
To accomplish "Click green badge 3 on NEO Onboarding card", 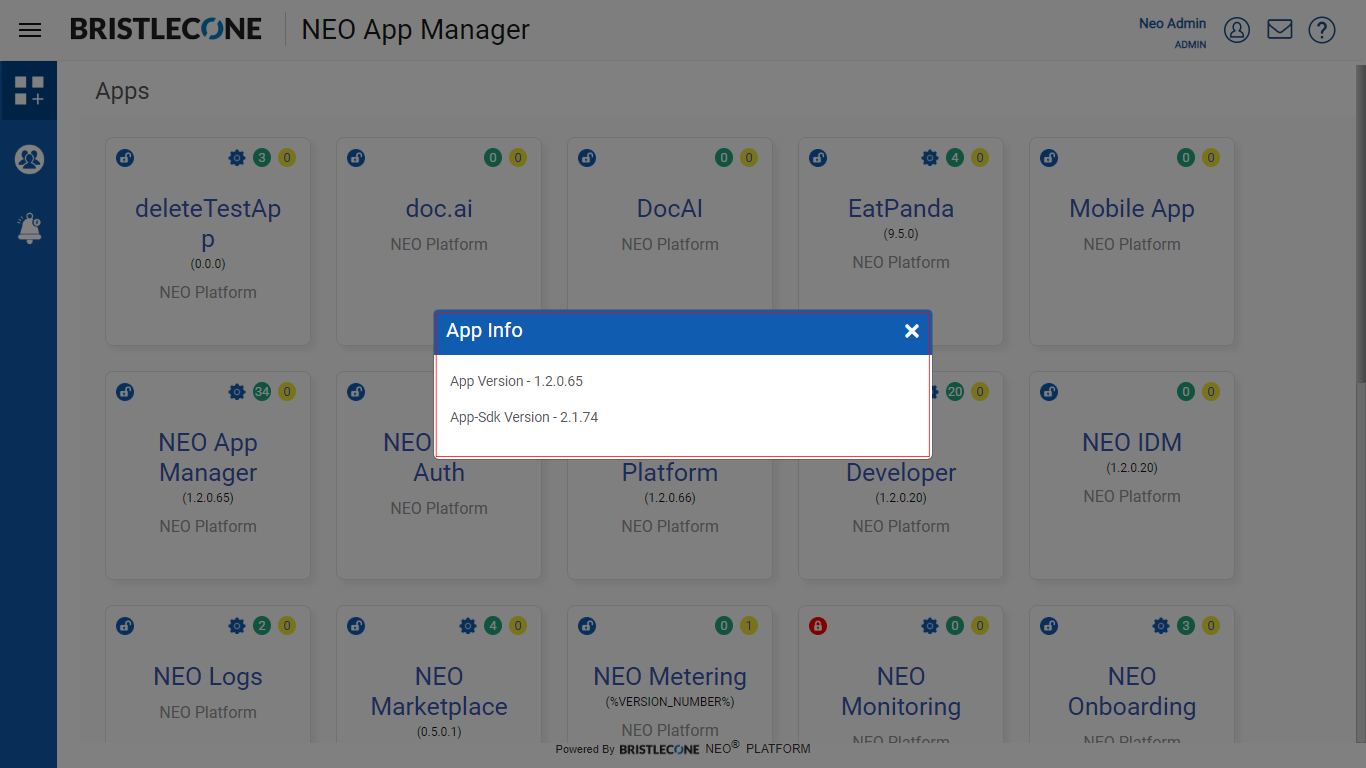I will pyautogui.click(x=1186, y=625).
